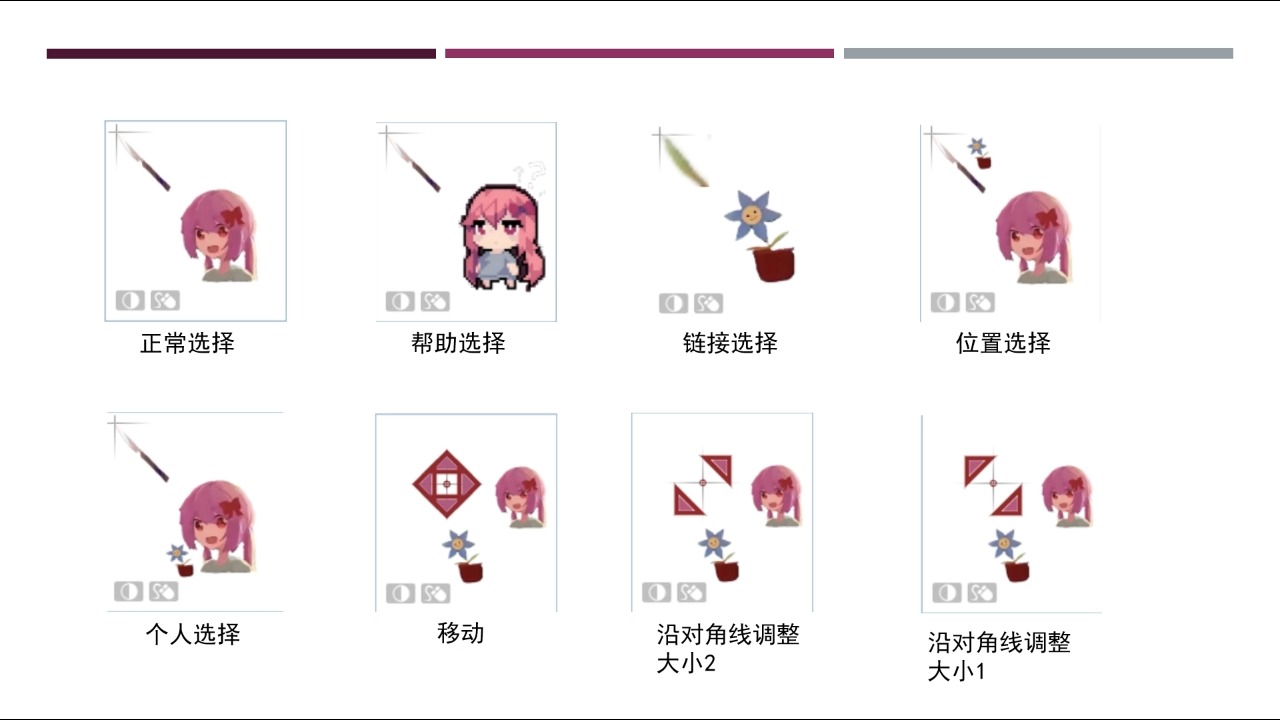Screen dimensions: 1280x720
Task: Click the blue flower pot in 链接选择 preview
Action: click(x=764, y=236)
